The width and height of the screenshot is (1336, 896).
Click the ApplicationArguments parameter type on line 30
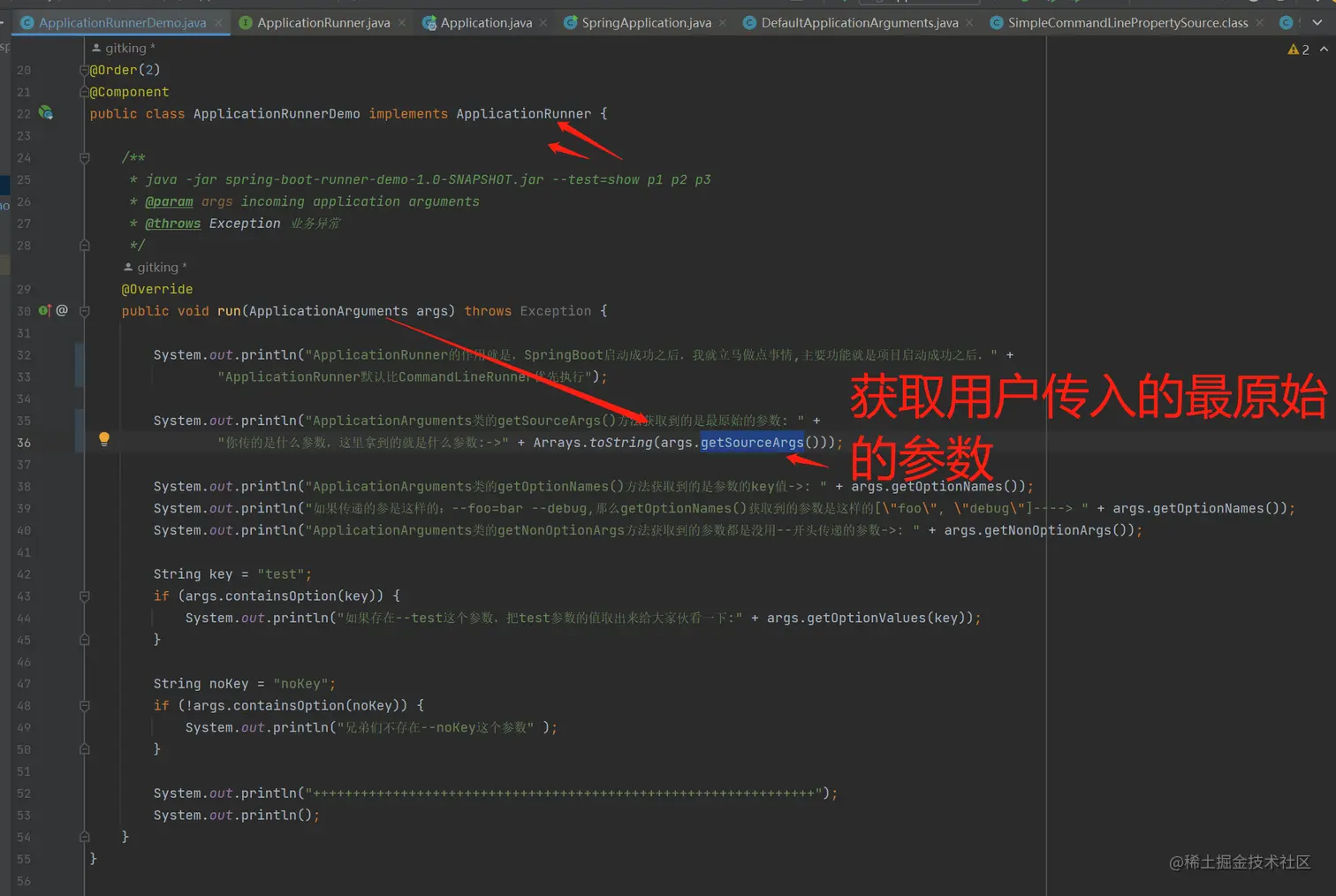pos(329,311)
